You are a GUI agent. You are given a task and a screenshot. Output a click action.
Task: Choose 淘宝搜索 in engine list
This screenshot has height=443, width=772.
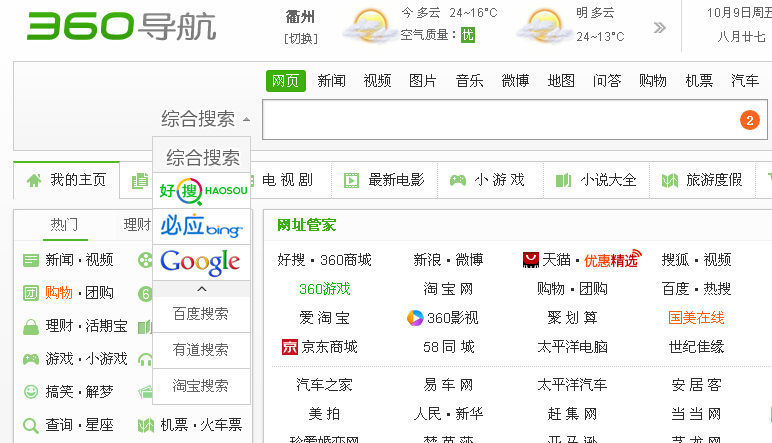(x=200, y=386)
